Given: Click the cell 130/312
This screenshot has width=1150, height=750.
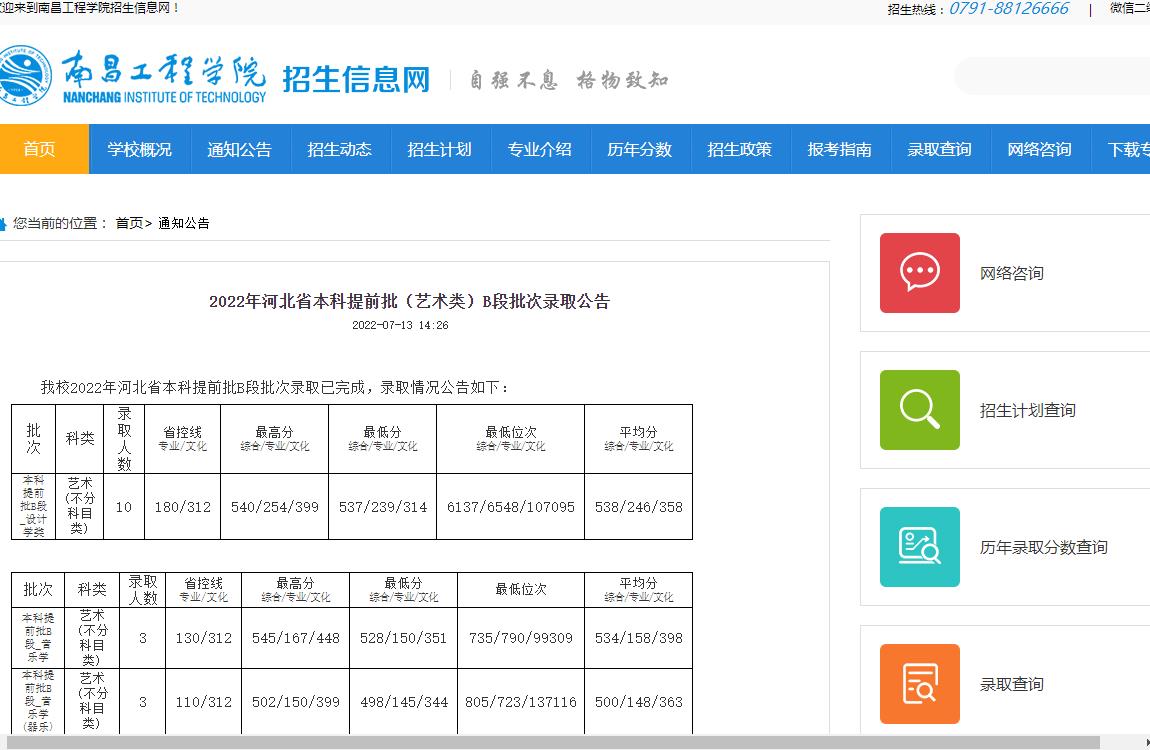Looking at the screenshot, I should click(x=203, y=639).
